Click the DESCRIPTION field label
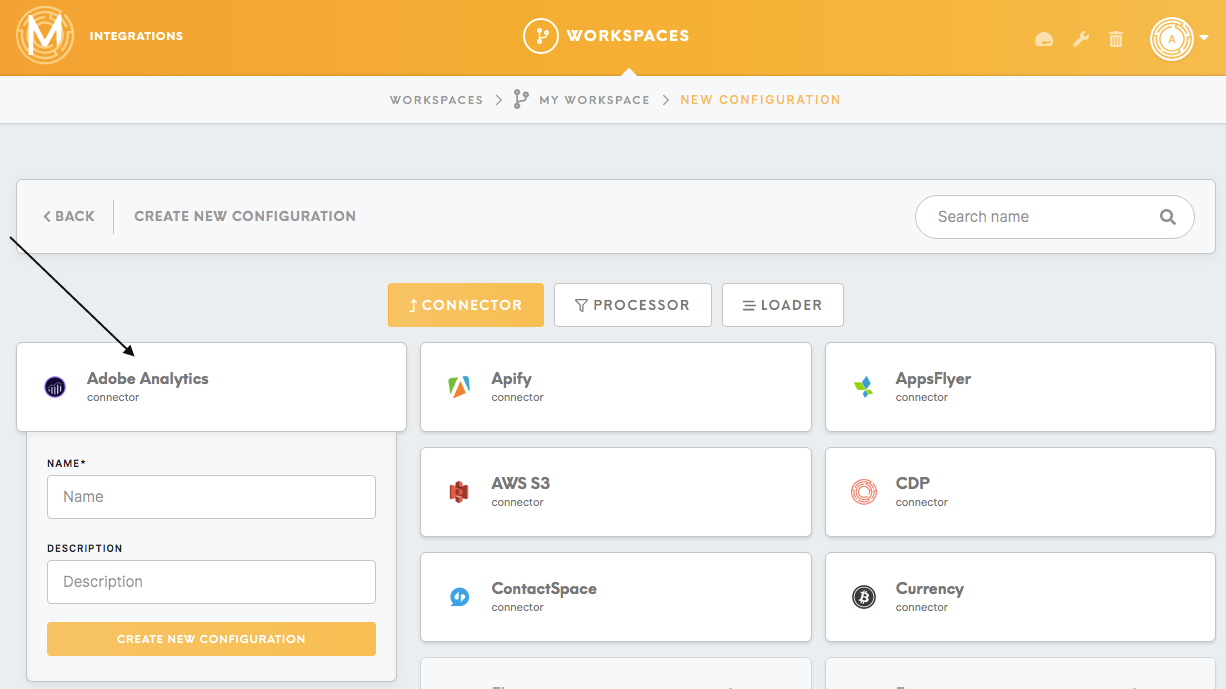Viewport: 1226px width, 689px height. [85, 549]
